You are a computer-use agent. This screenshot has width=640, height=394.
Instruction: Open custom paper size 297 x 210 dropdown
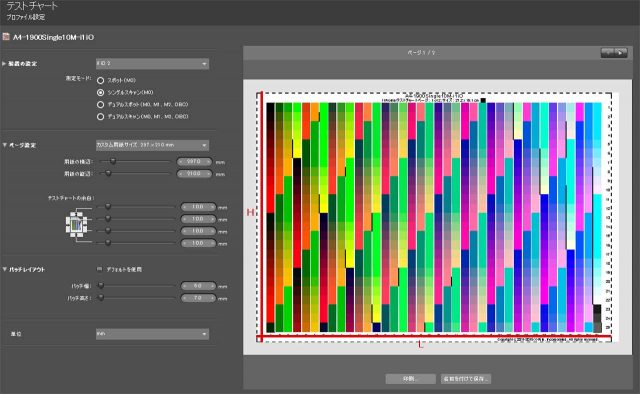(x=152, y=145)
